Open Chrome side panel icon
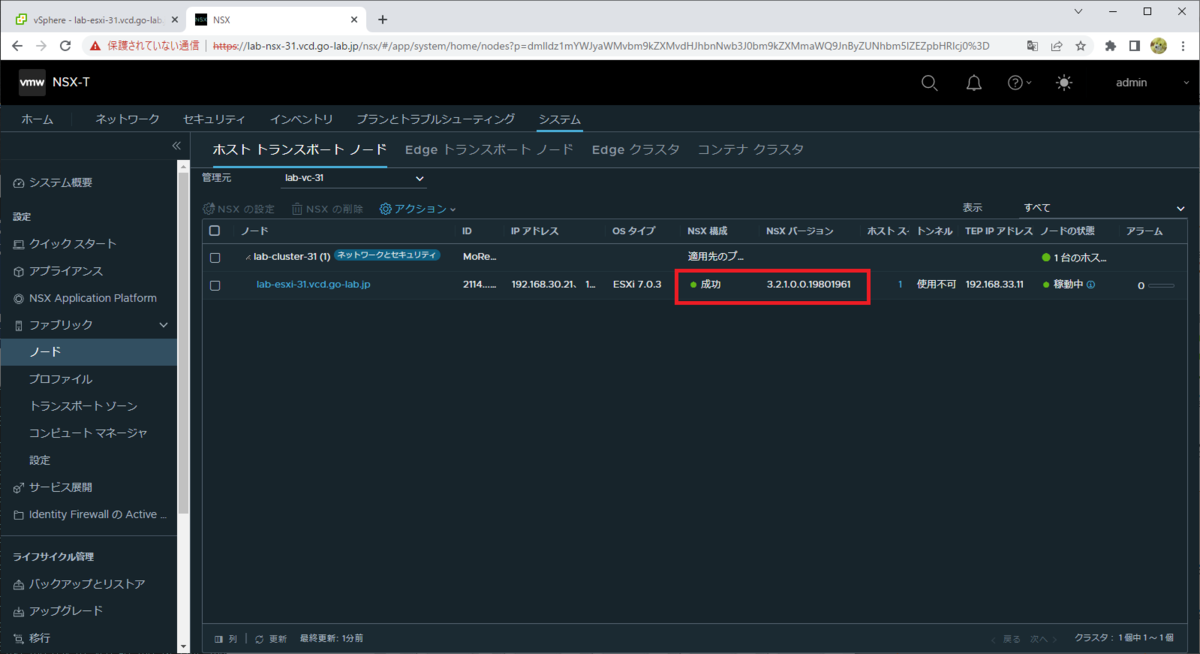1200x654 pixels. click(1134, 46)
